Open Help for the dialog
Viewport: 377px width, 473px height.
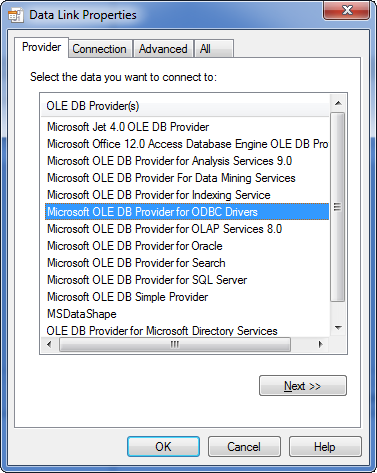point(325,447)
